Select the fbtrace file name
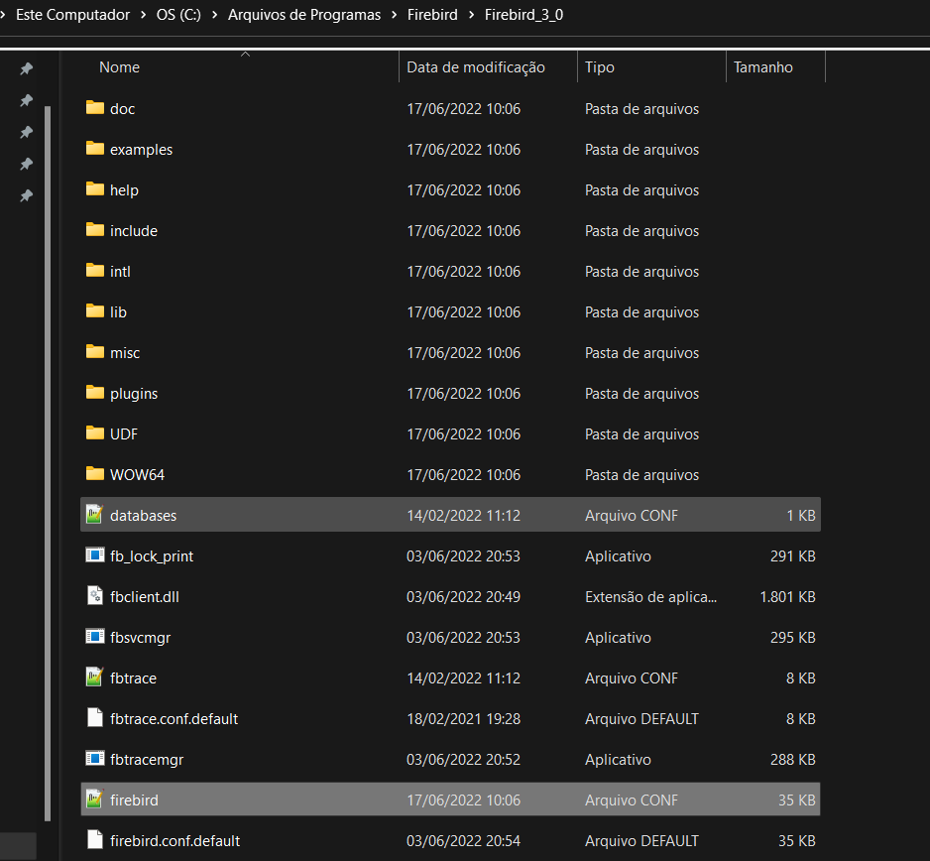This screenshot has height=861, width=930. (x=133, y=678)
